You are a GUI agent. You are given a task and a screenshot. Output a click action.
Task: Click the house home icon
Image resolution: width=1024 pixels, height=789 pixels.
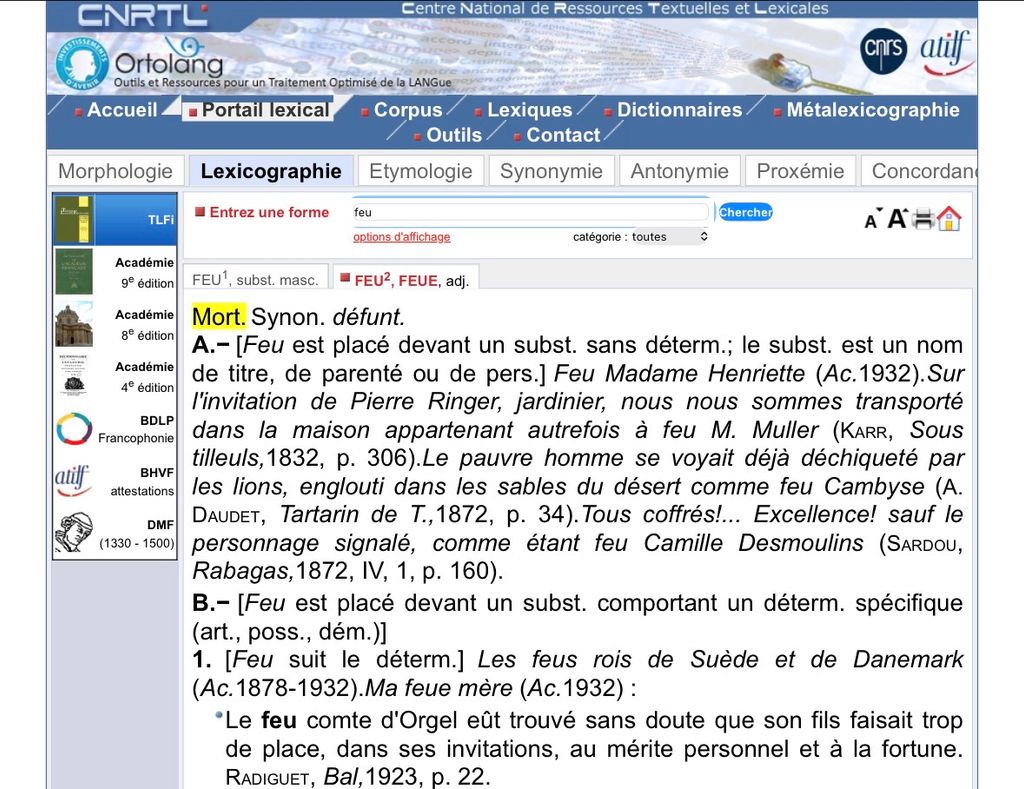[x=949, y=219]
